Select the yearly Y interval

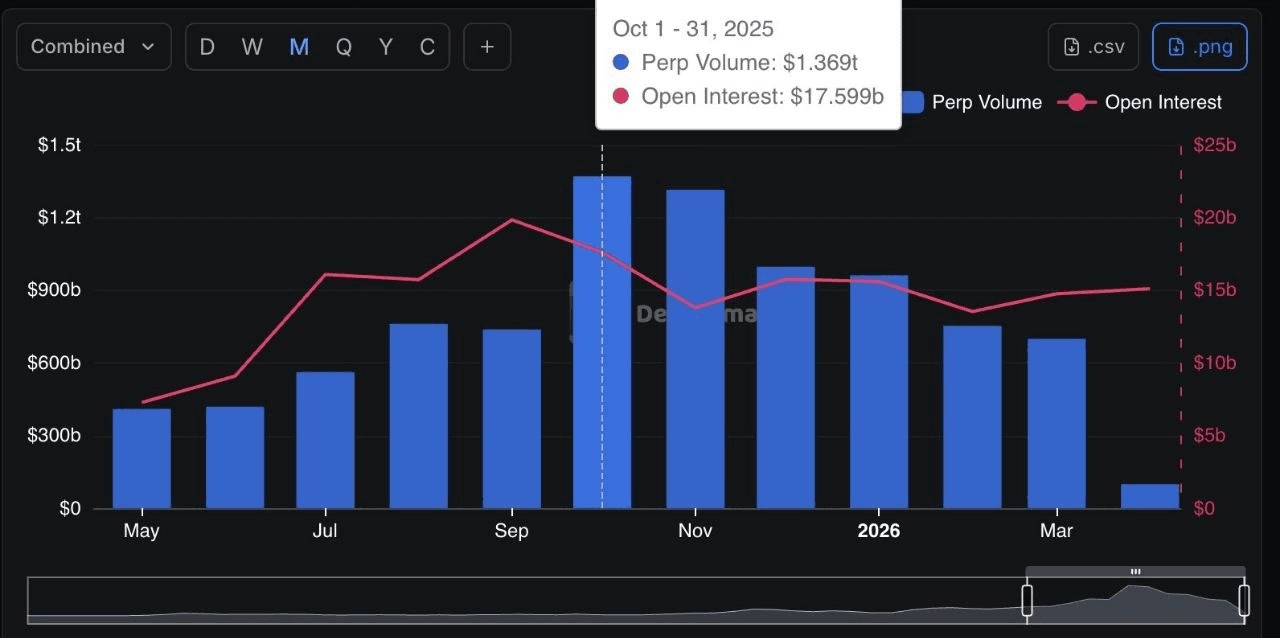[x=385, y=47]
